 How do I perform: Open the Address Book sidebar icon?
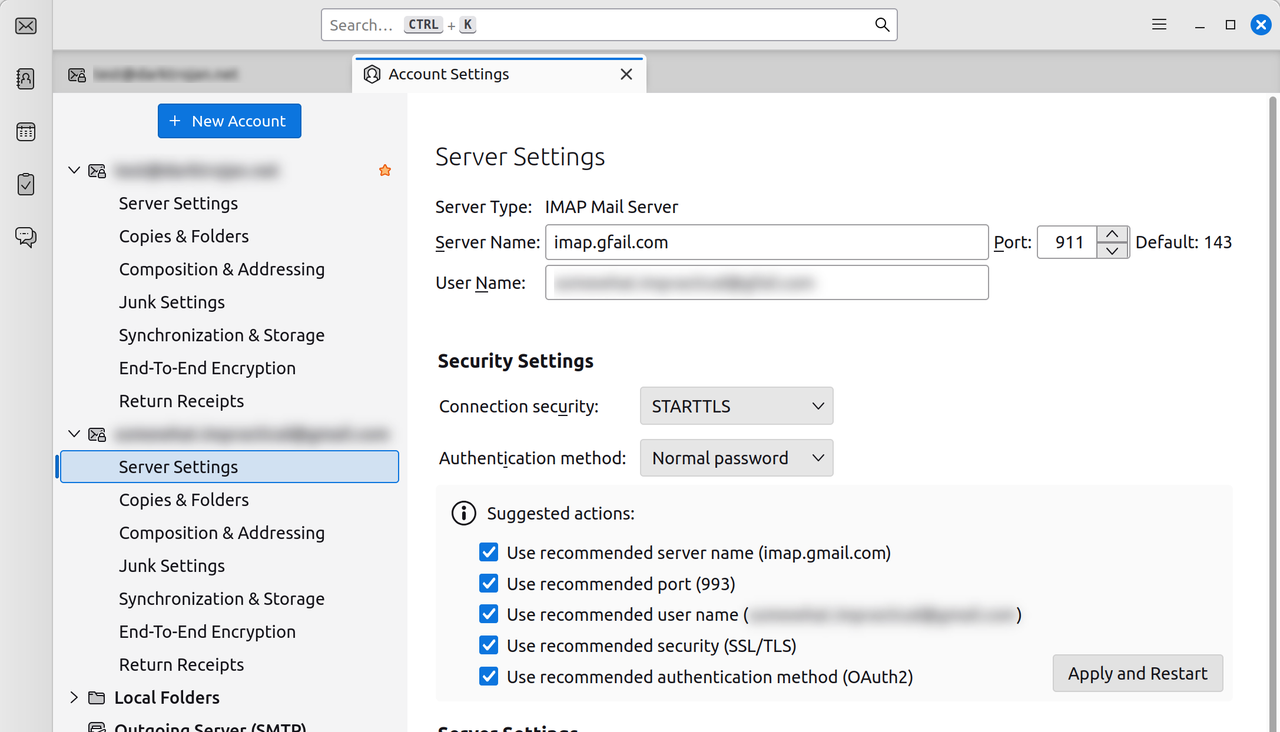tap(26, 78)
